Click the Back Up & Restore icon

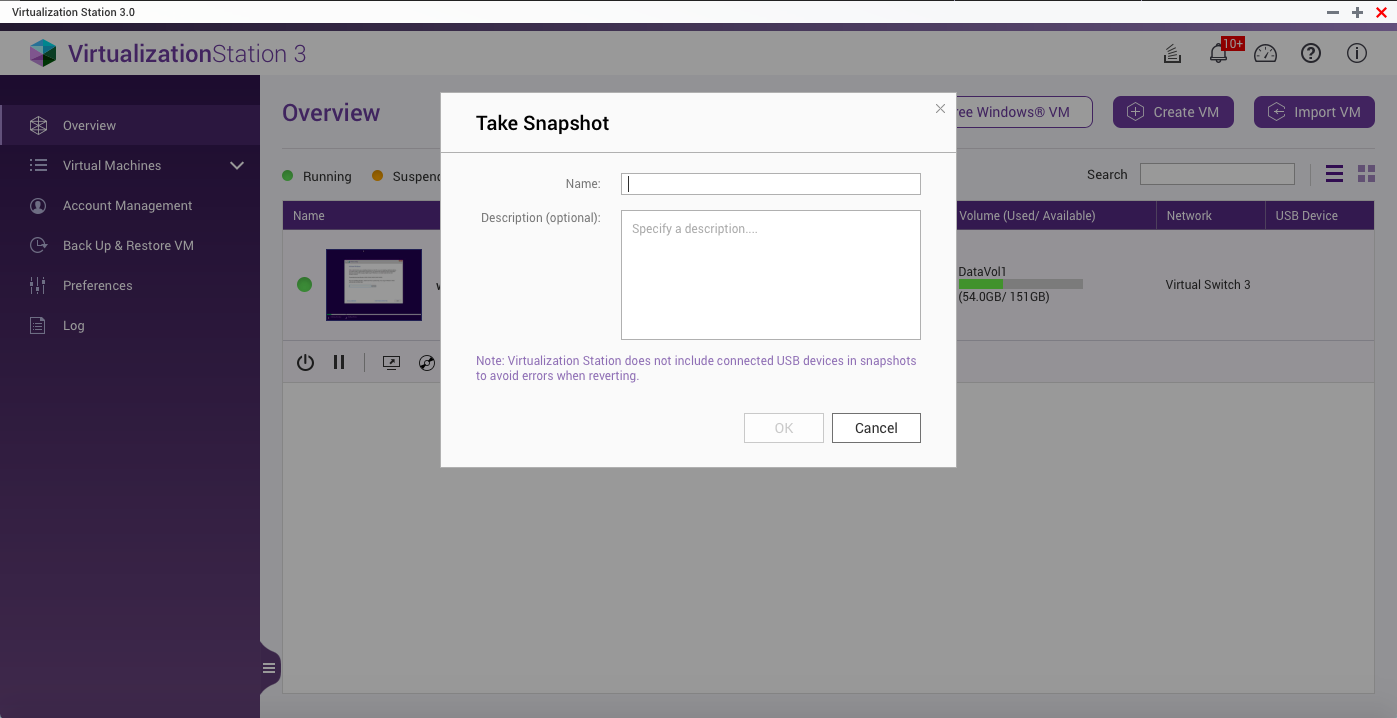pyautogui.click(x=38, y=245)
